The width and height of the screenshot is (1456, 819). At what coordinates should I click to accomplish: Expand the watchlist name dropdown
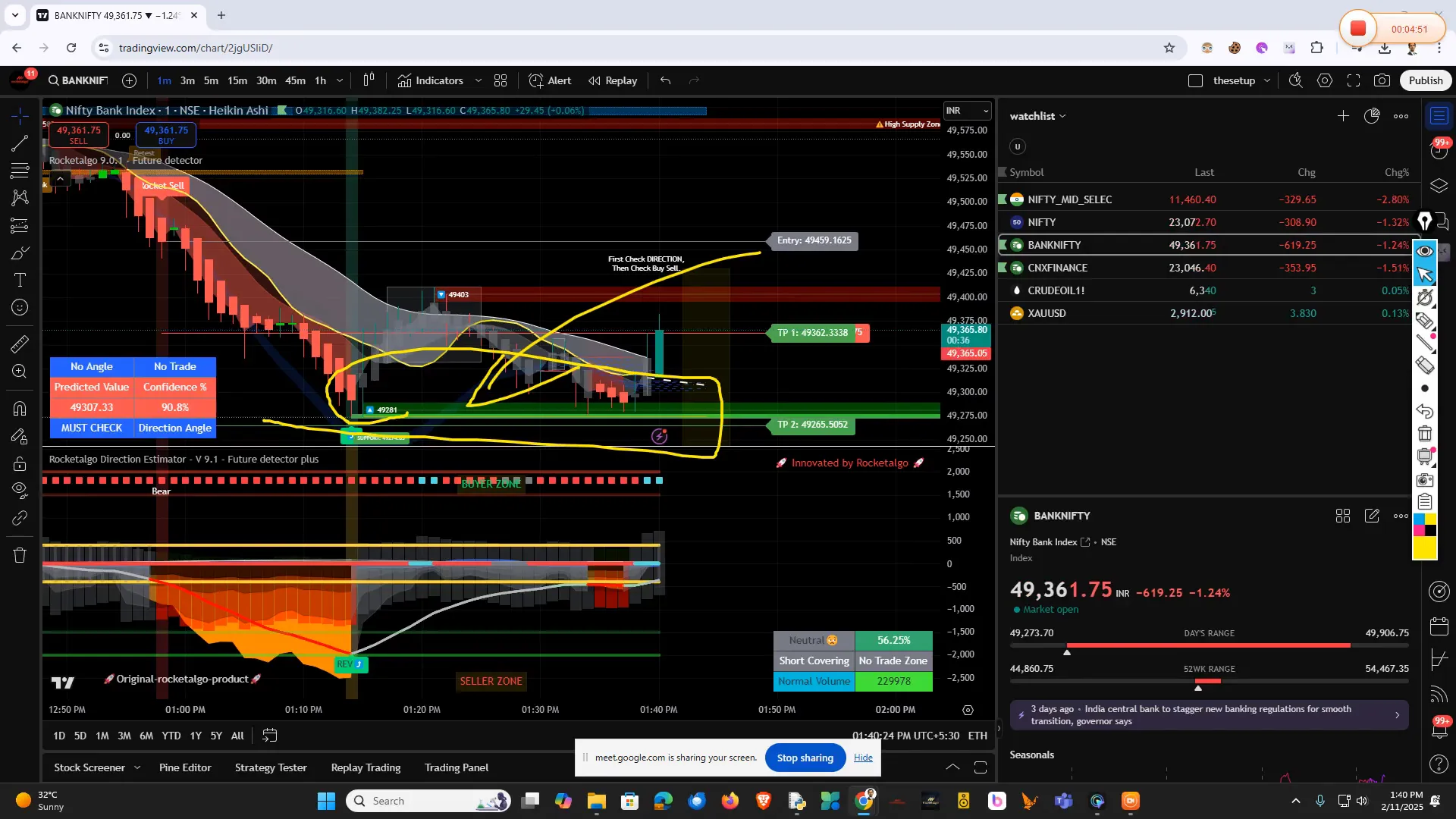point(1037,116)
